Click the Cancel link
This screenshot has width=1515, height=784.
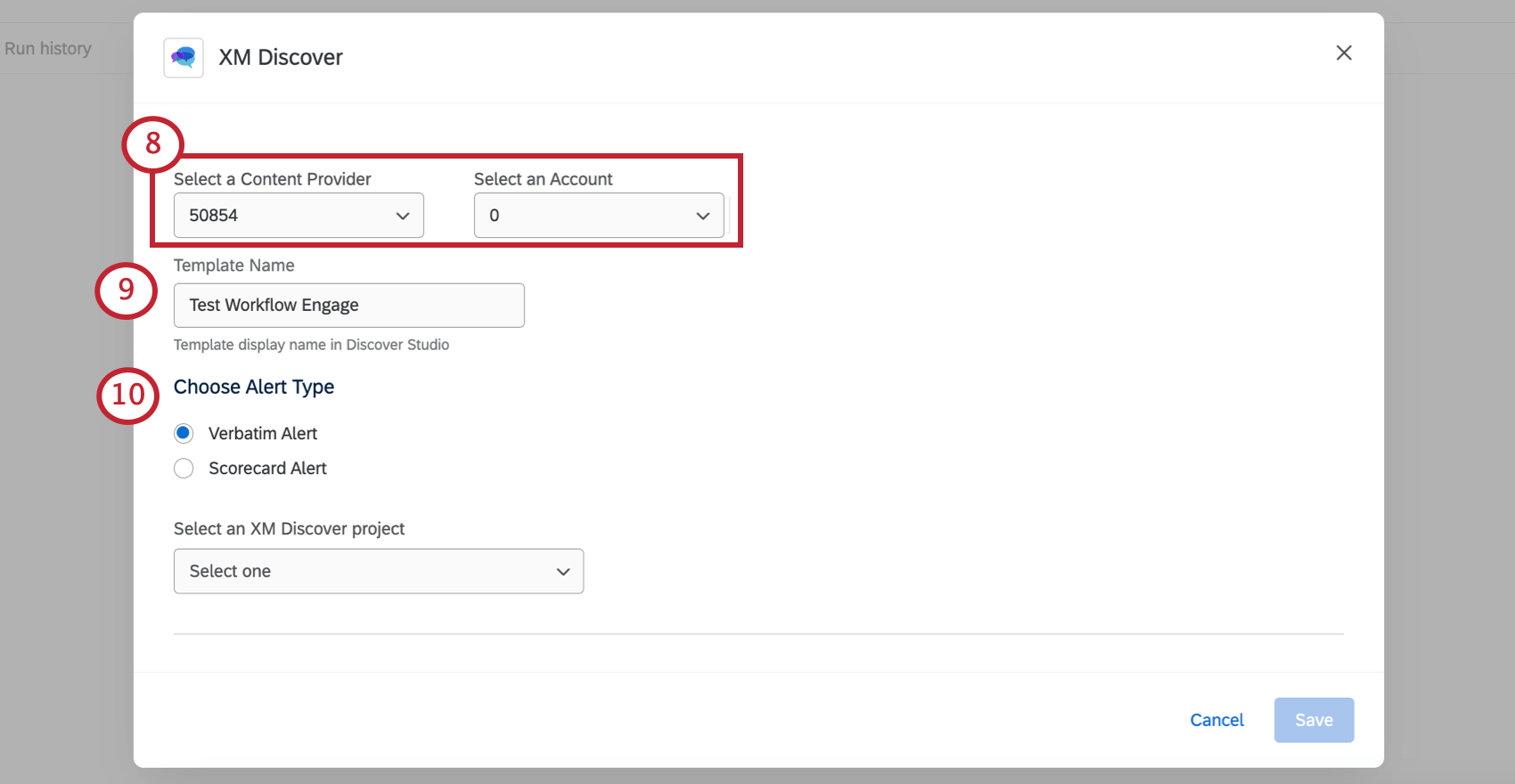tap(1216, 720)
